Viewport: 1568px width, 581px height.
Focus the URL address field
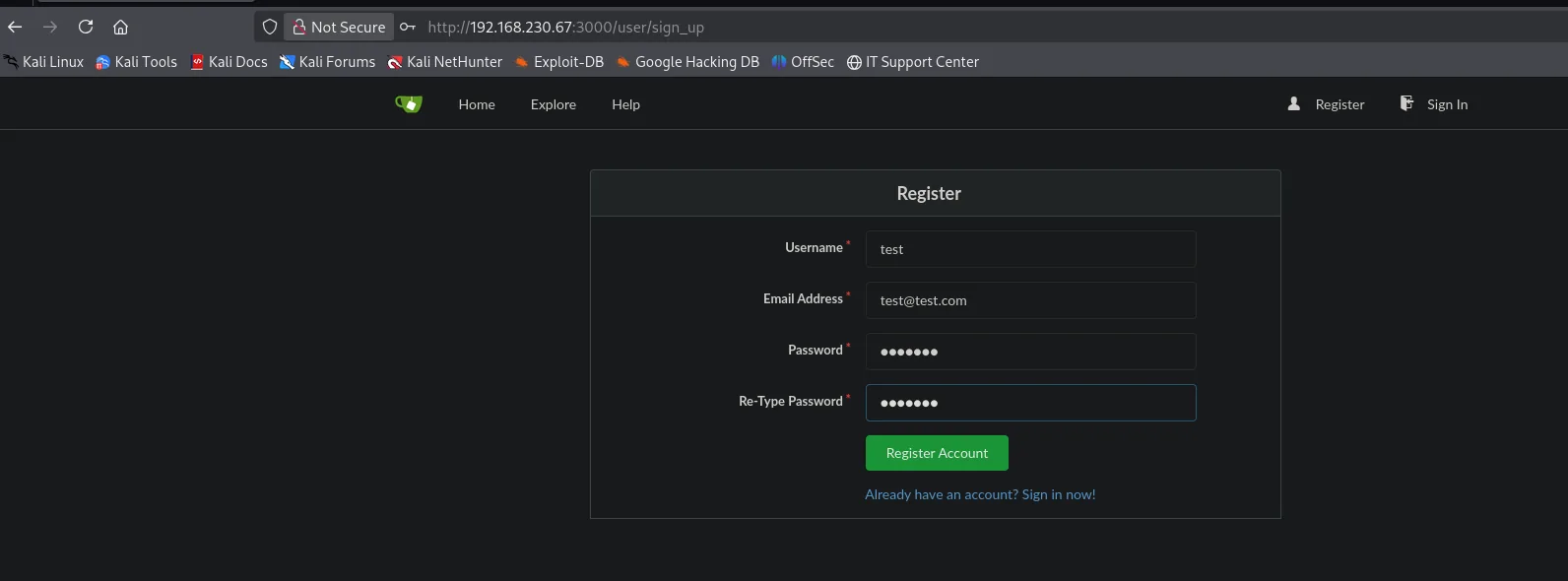pos(565,27)
